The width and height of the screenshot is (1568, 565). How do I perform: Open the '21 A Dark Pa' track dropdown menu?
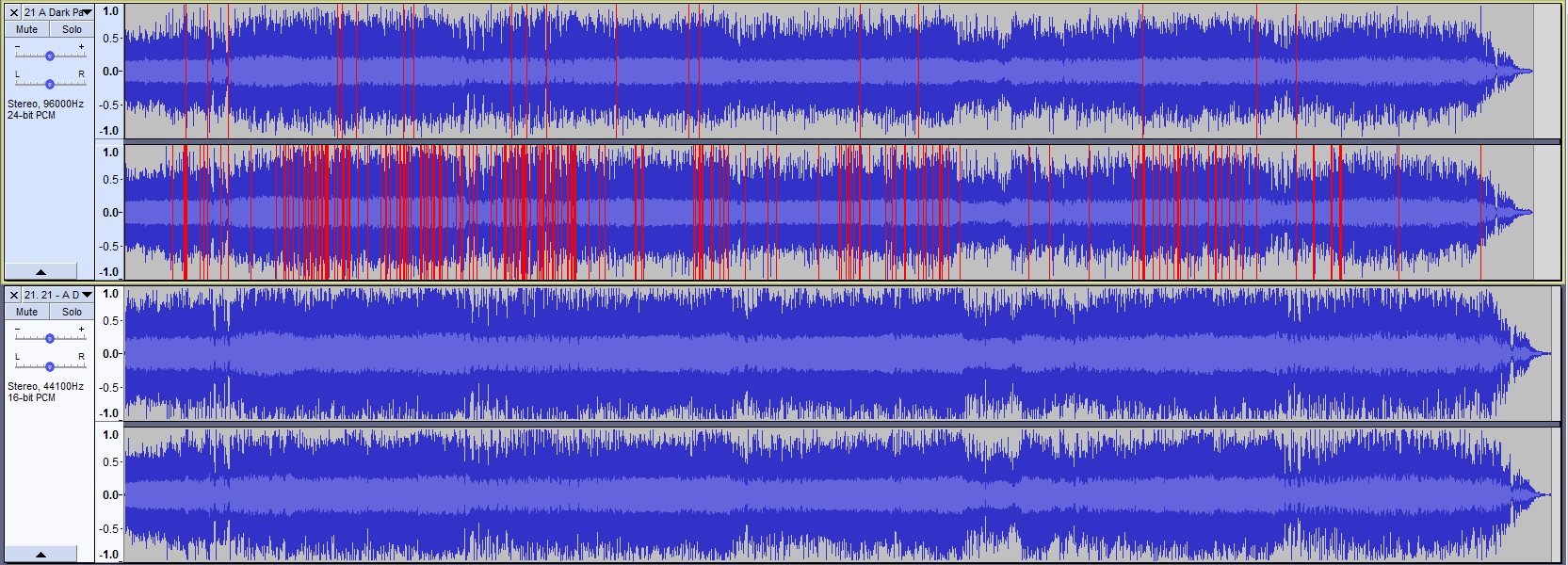87,12
